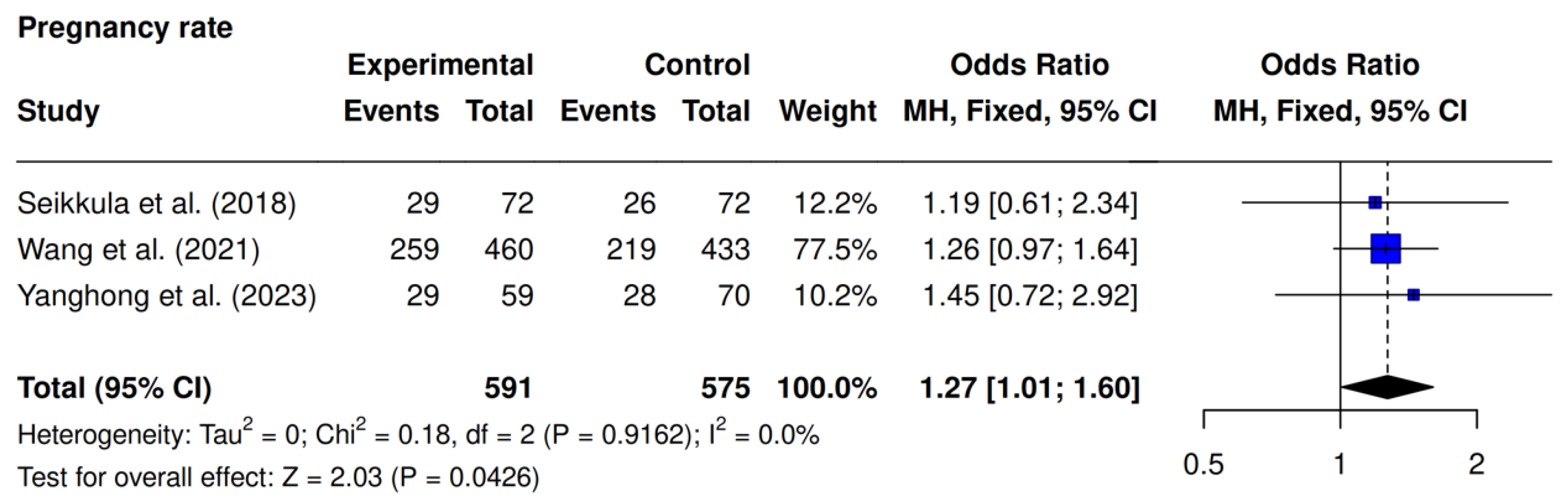Click the 'Test for overall effect' line
The width and height of the screenshot is (1568, 504).
coord(278,477)
